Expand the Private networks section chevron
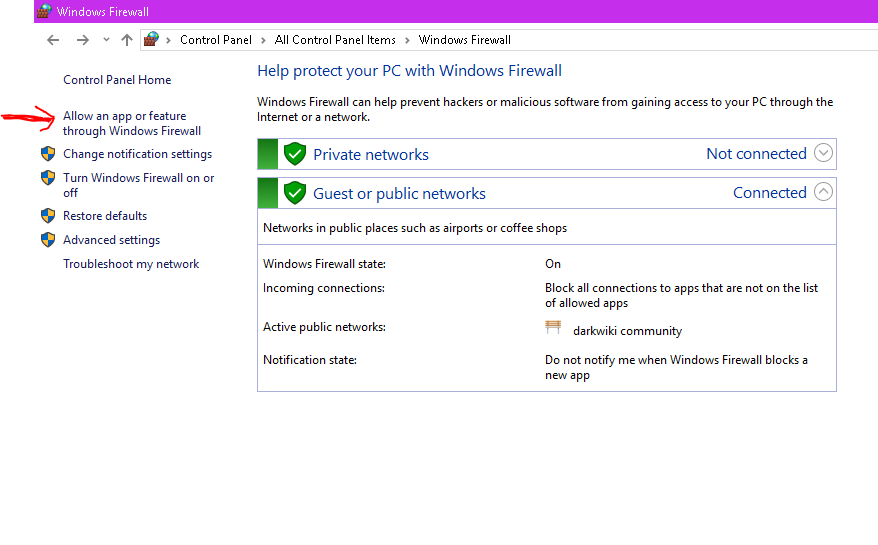 823,152
